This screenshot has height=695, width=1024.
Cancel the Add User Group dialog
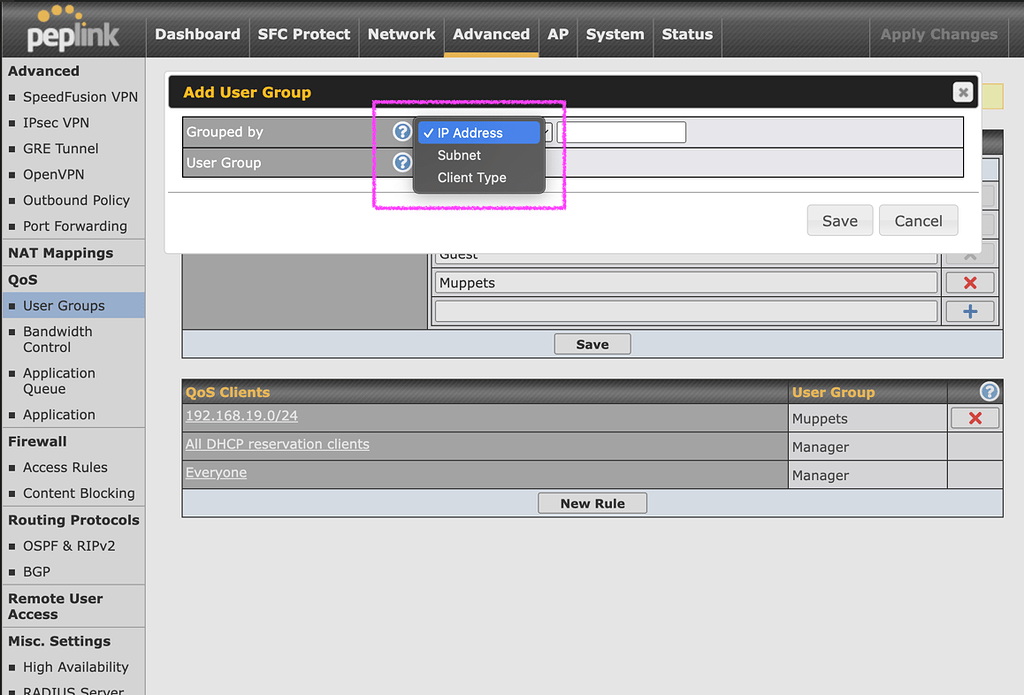[x=918, y=220]
